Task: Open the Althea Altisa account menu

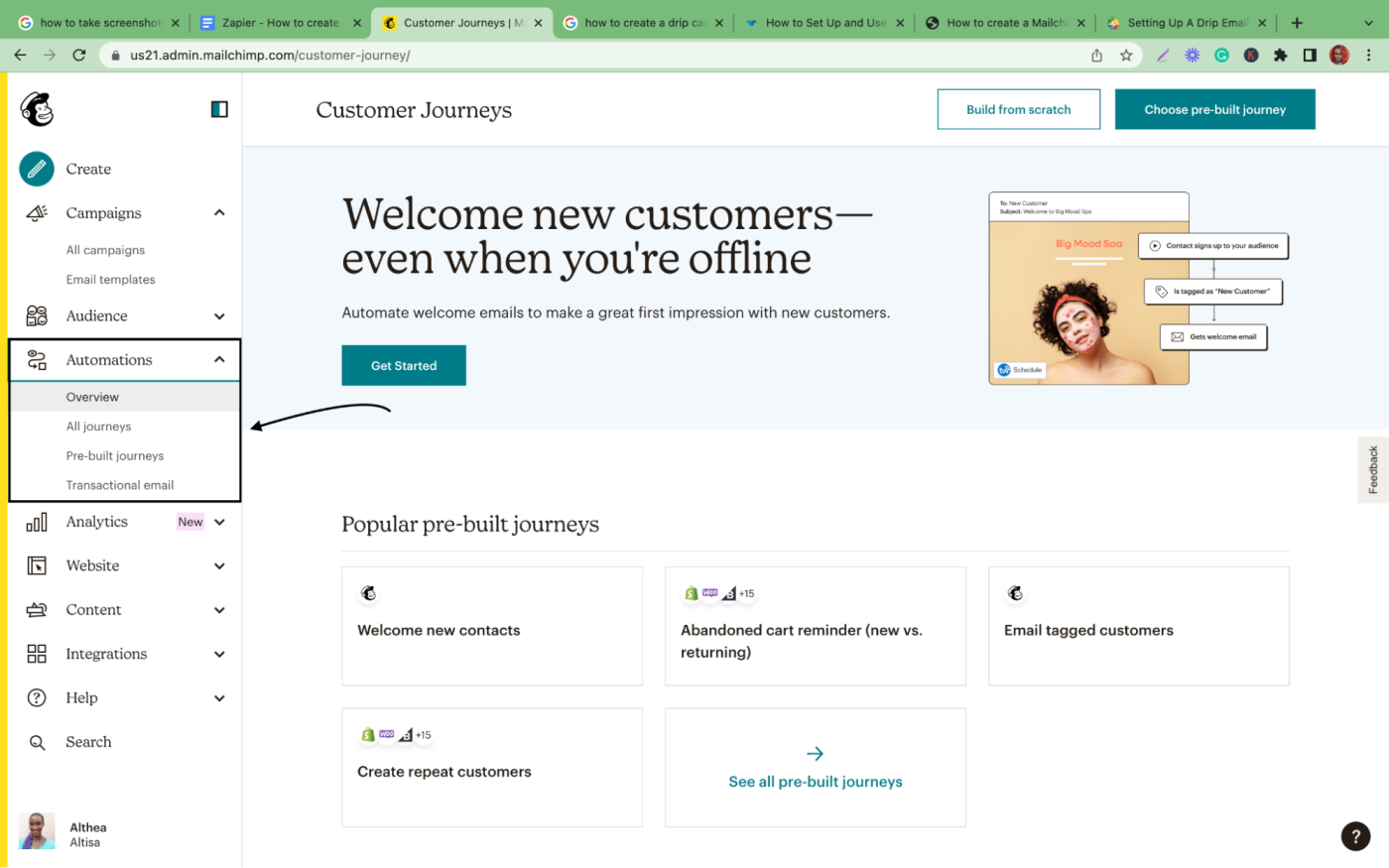Action: click(64, 833)
